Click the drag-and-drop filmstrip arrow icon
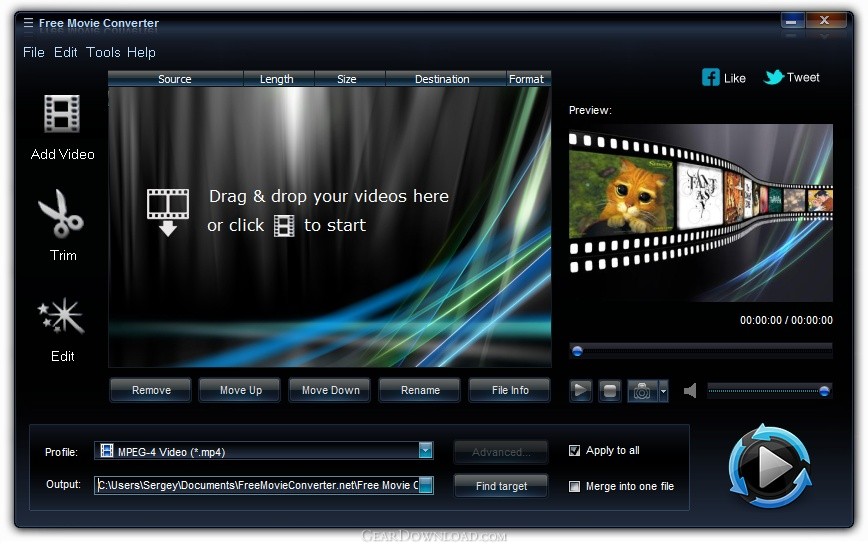The height and width of the screenshot is (544, 868). pyautogui.click(x=168, y=212)
